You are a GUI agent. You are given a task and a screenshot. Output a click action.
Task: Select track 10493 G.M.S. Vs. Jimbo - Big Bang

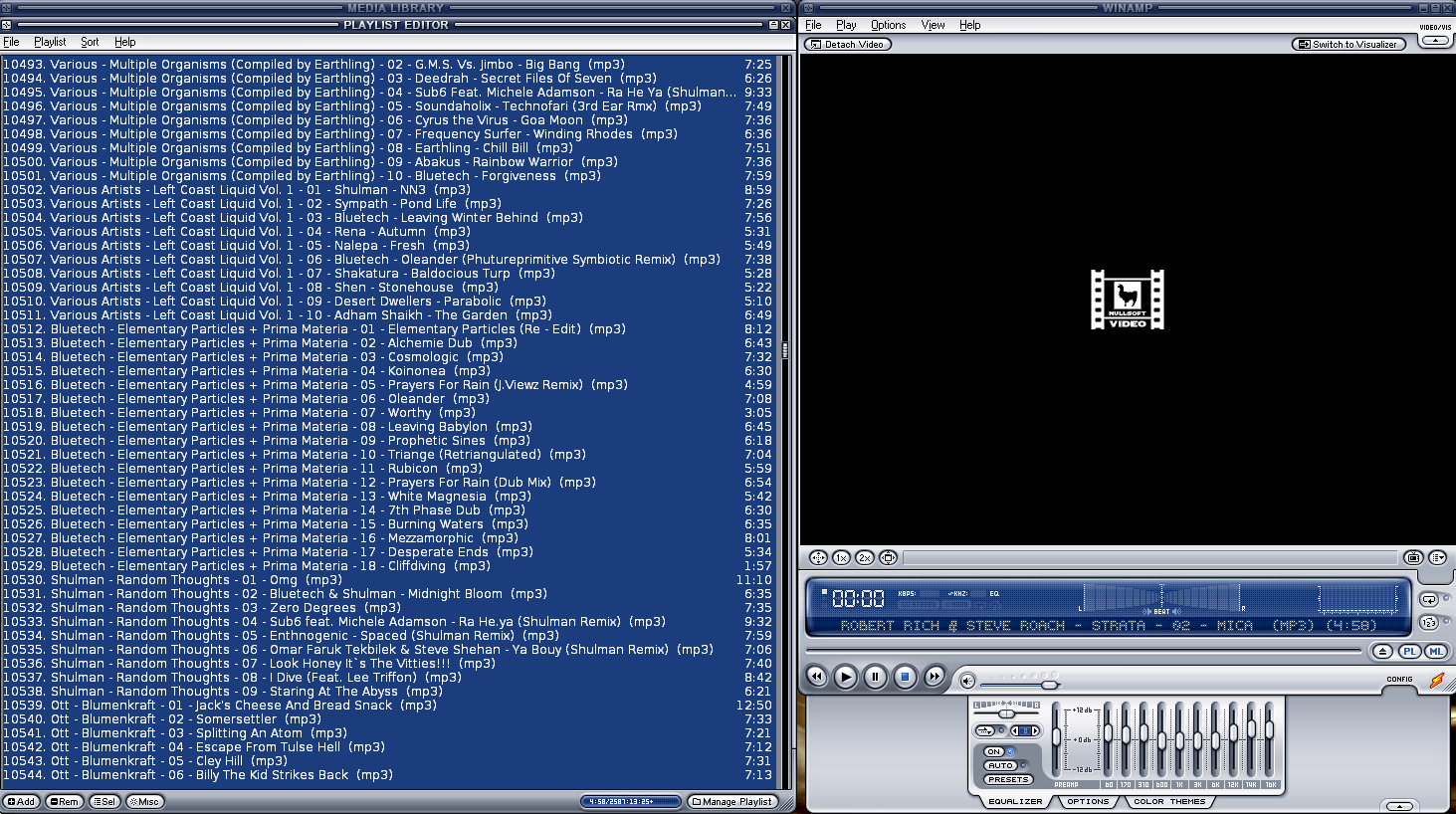point(389,65)
